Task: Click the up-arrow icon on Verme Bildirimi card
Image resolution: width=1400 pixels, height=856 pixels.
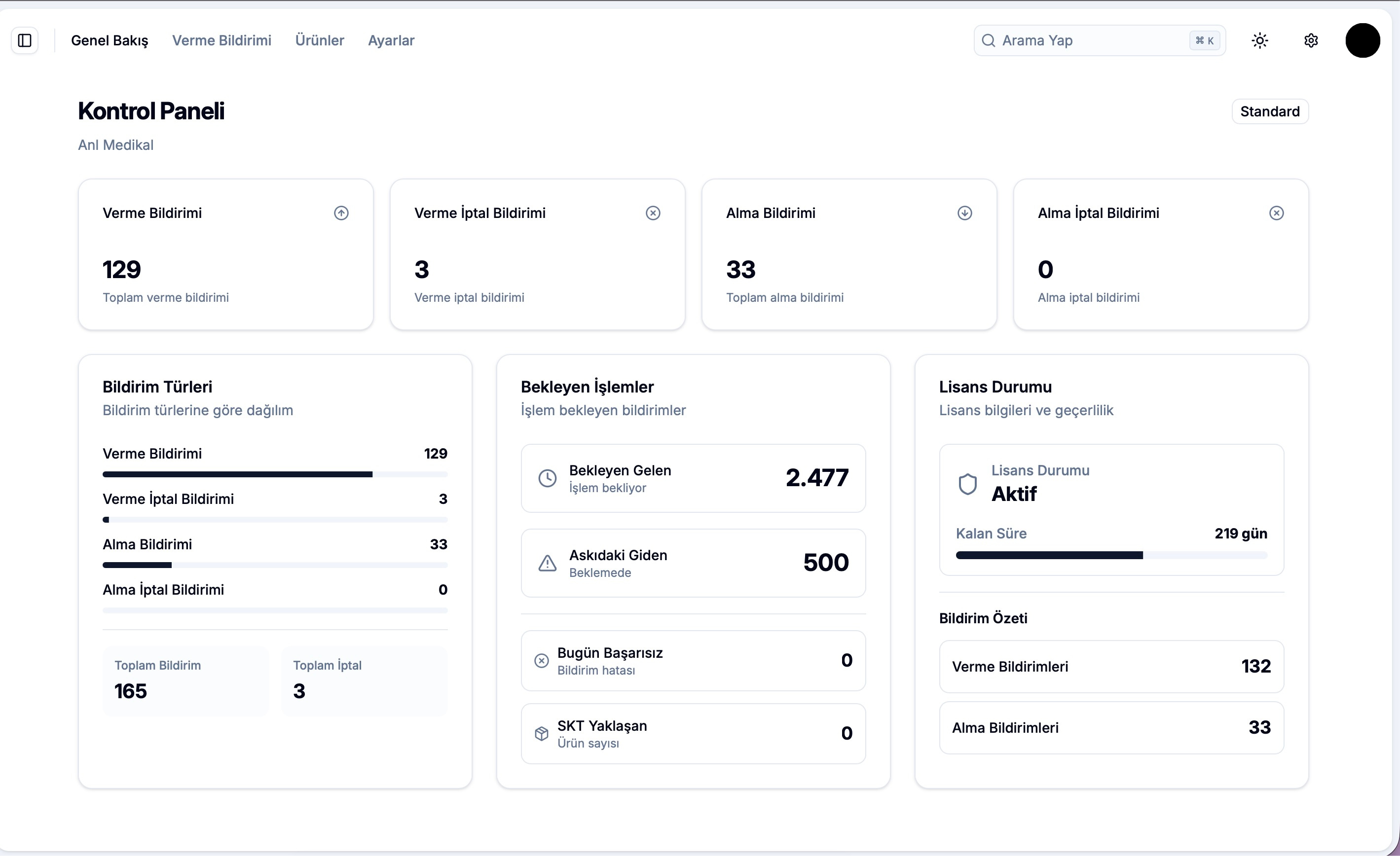Action: point(341,213)
